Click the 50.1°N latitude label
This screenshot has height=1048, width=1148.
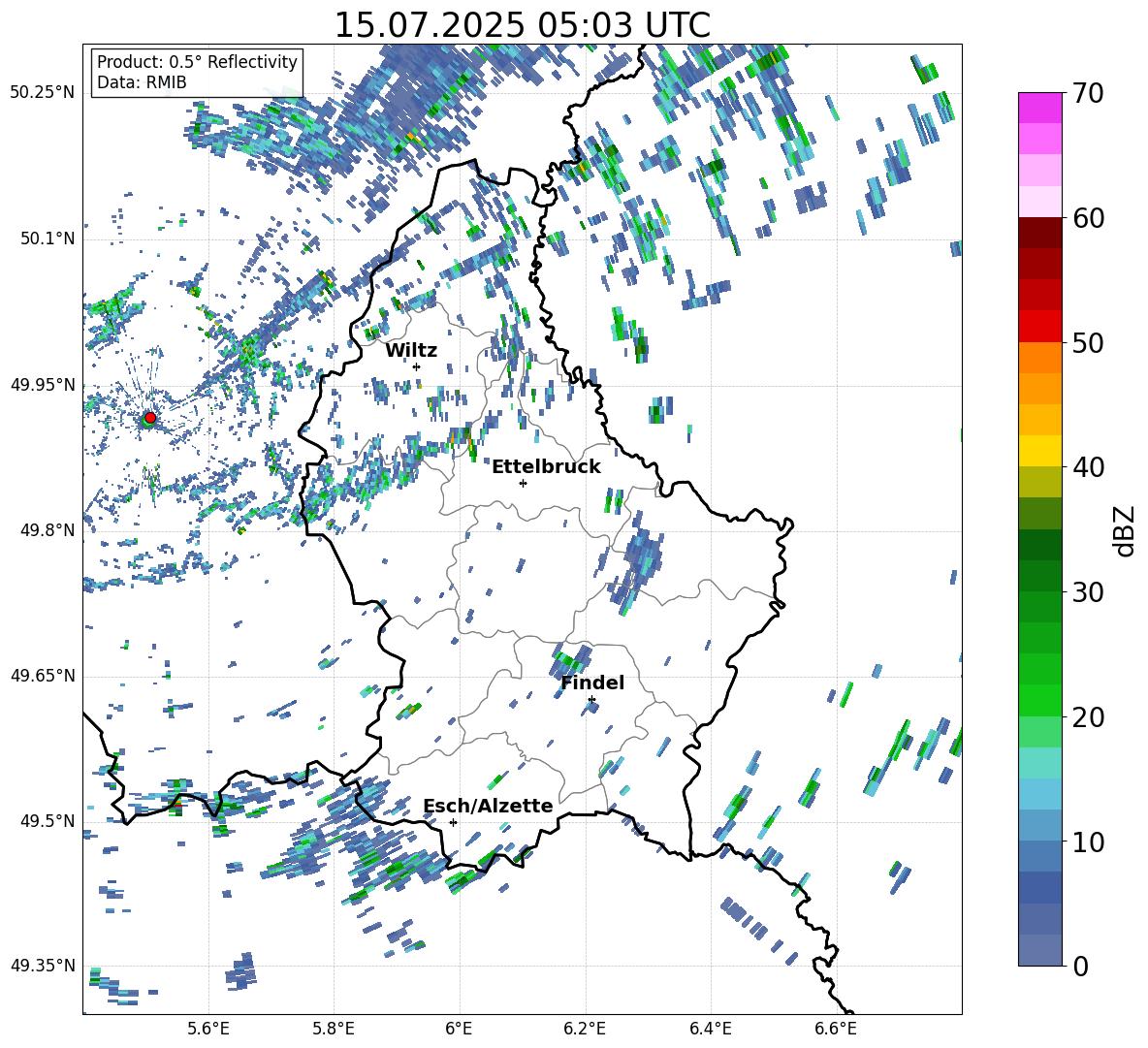pyautogui.click(x=48, y=238)
